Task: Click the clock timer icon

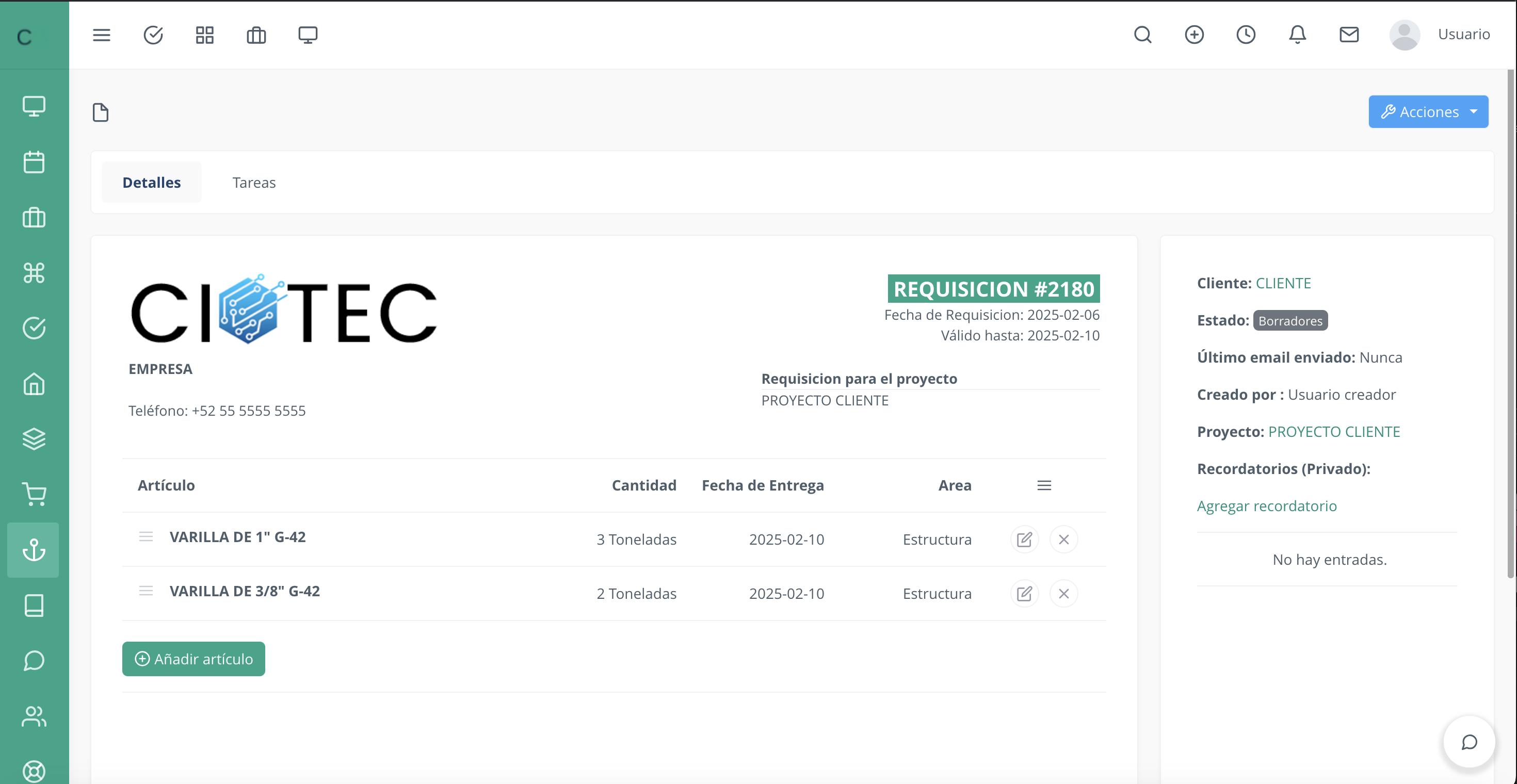Action: point(1246,35)
